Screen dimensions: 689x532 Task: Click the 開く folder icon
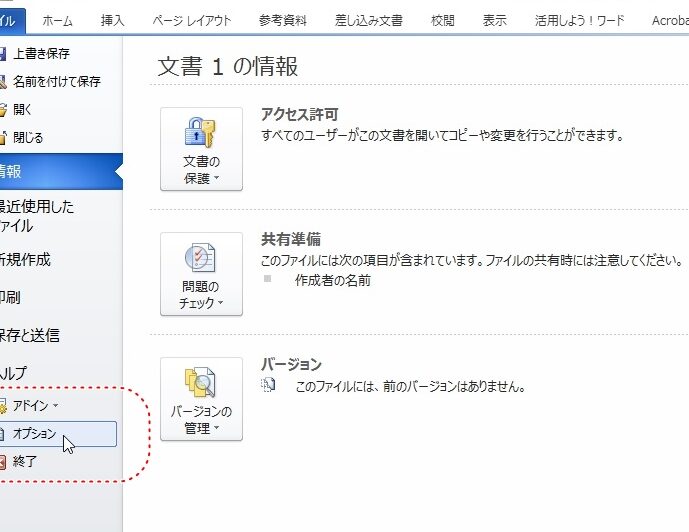click(3, 110)
